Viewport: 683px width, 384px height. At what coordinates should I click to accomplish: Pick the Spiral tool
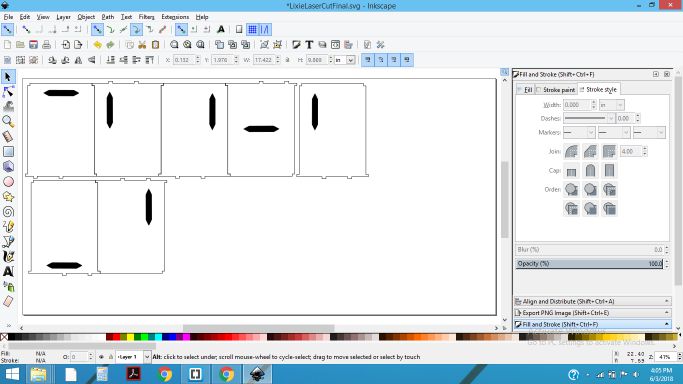pyautogui.click(x=8, y=212)
